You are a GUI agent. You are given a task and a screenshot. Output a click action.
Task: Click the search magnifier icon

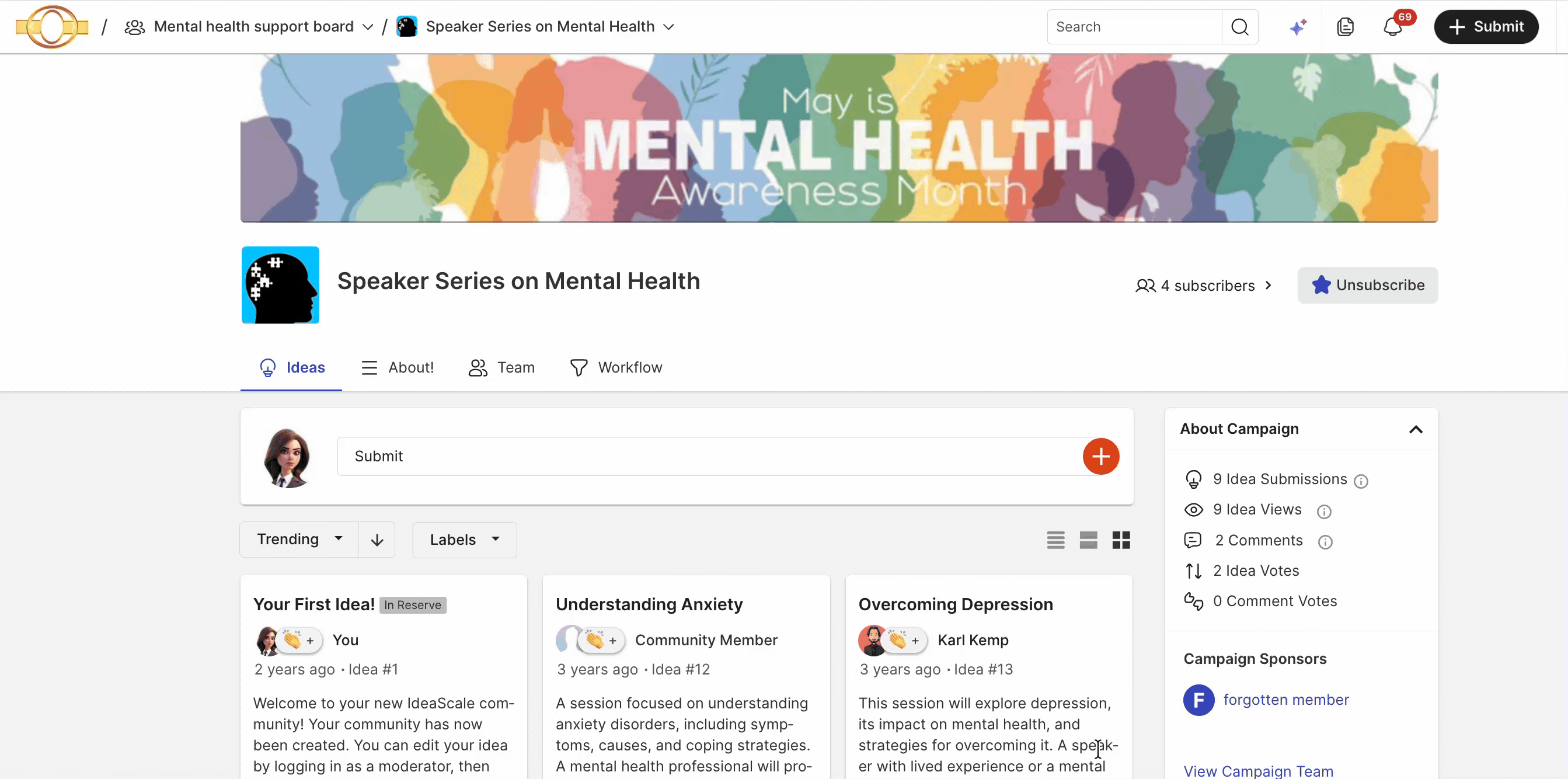[1240, 27]
